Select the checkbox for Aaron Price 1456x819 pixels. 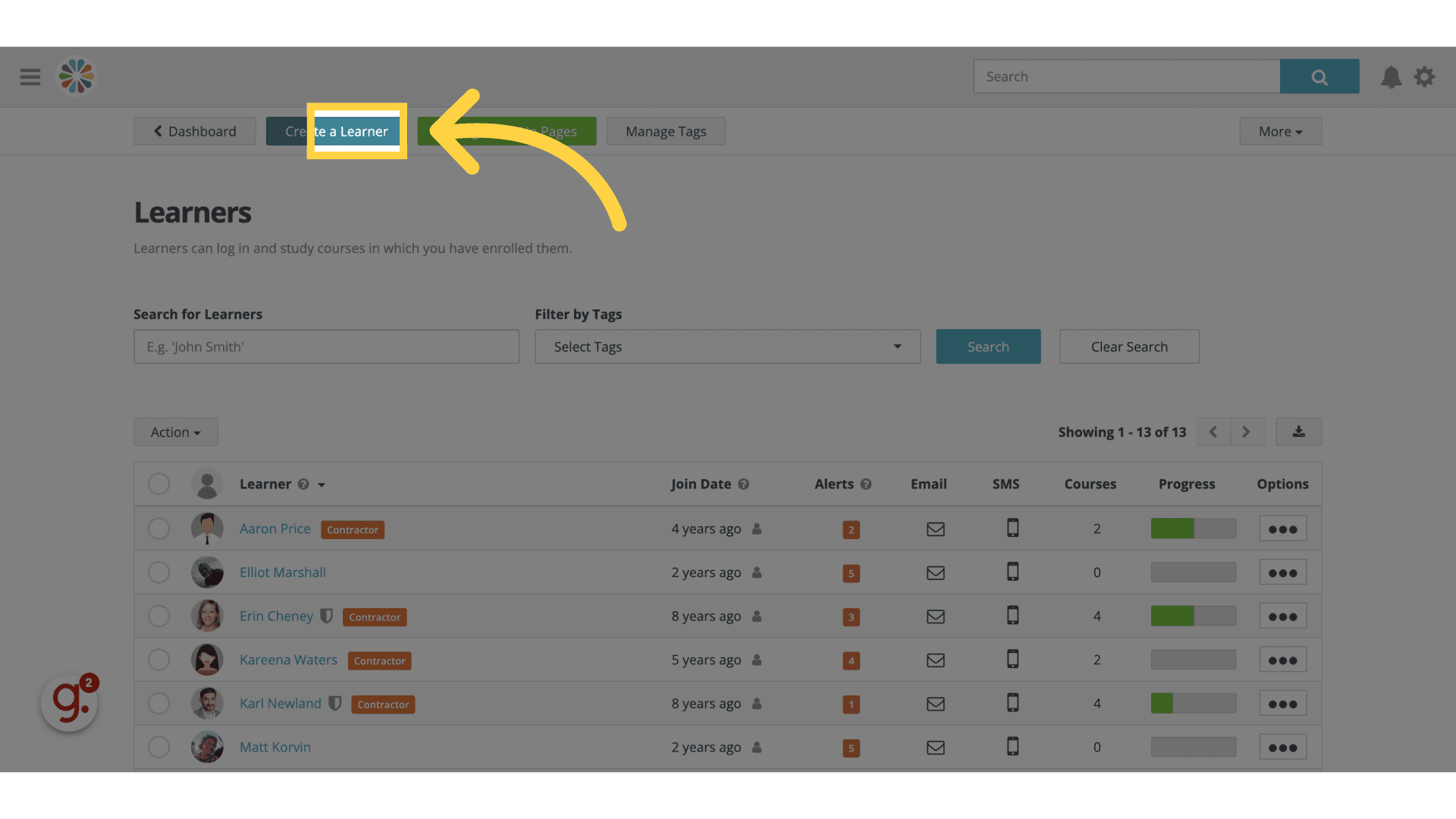point(158,528)
